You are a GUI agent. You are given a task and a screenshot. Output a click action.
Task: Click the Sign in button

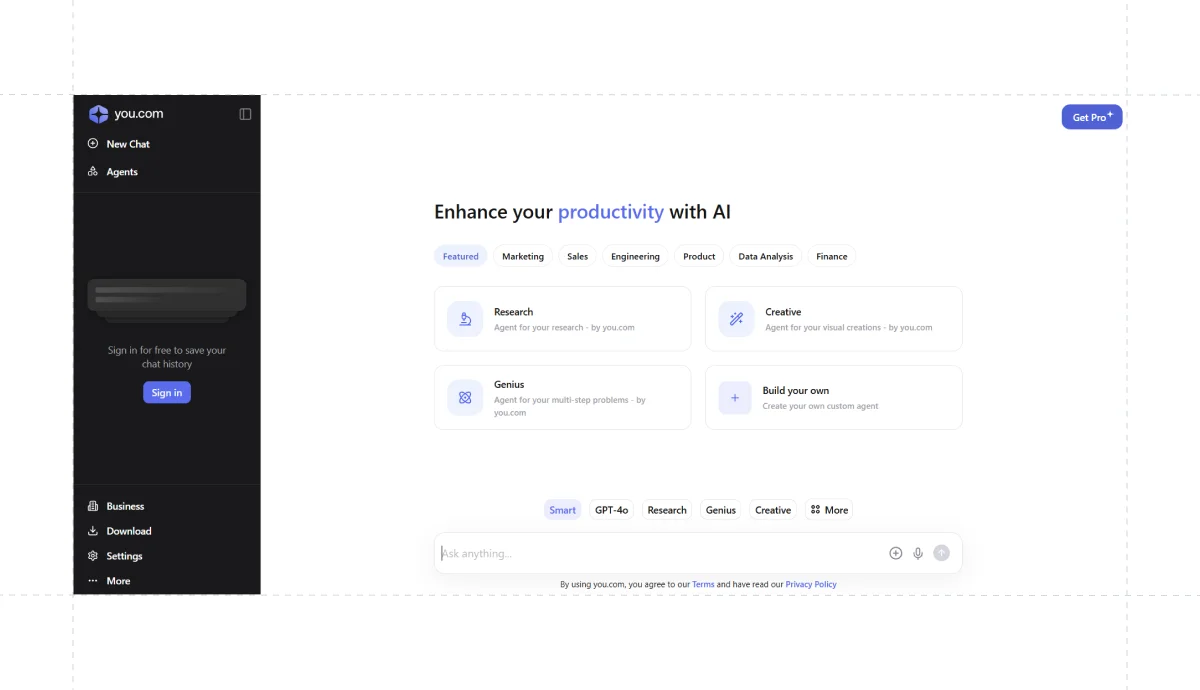coord(166,393)
